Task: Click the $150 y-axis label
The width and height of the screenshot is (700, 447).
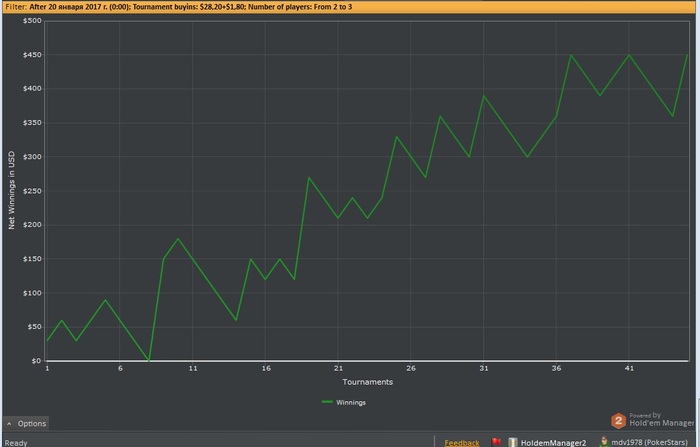Action: point(32,259)
